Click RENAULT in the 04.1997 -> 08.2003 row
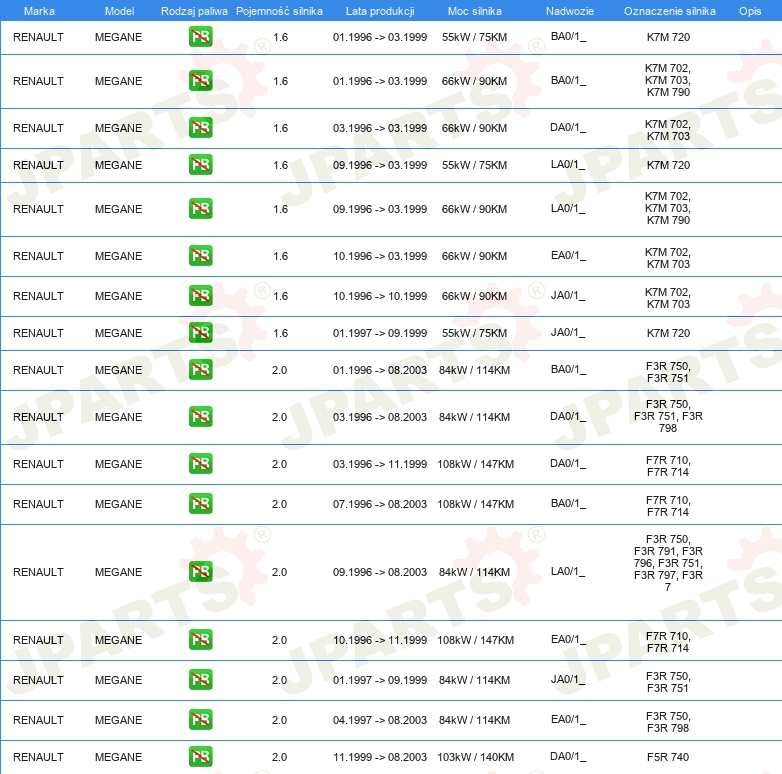This screenshot has width=782, height=774. point(38,720)
